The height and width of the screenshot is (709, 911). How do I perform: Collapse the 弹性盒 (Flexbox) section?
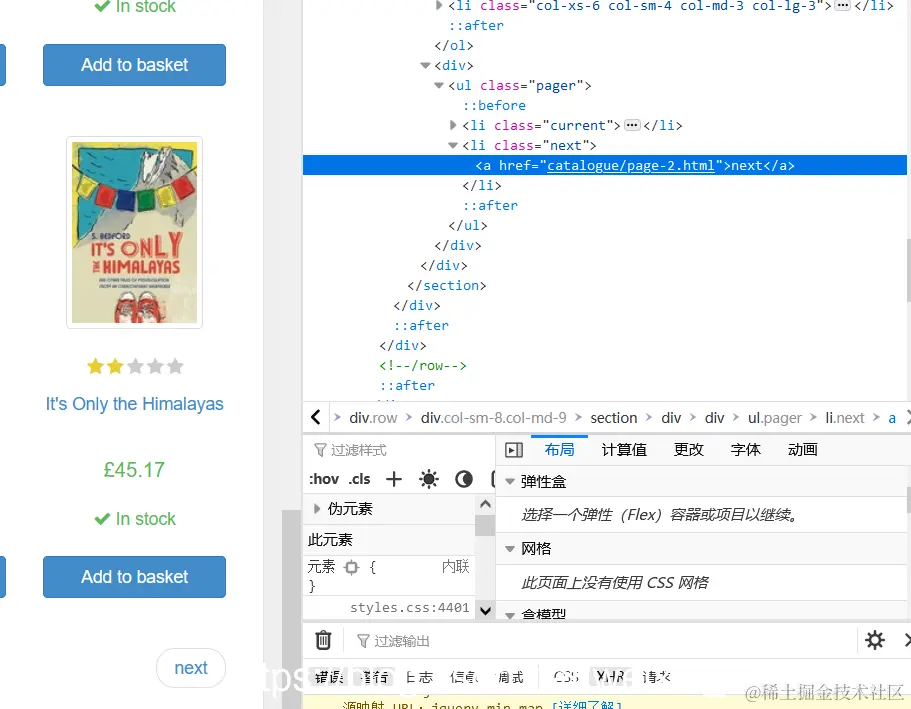pyautogui.click(x=511, y=479)
